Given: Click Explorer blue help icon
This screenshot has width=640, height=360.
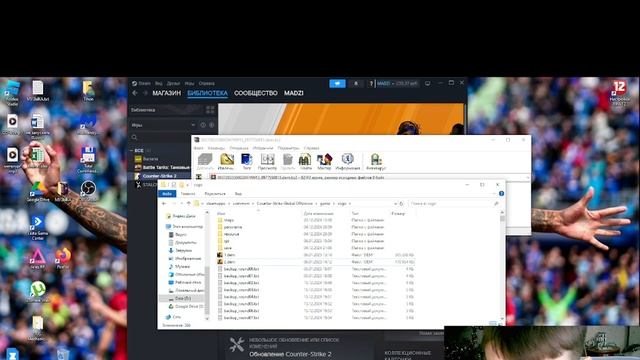Looking at the screenshot, I should pos(501,193).
